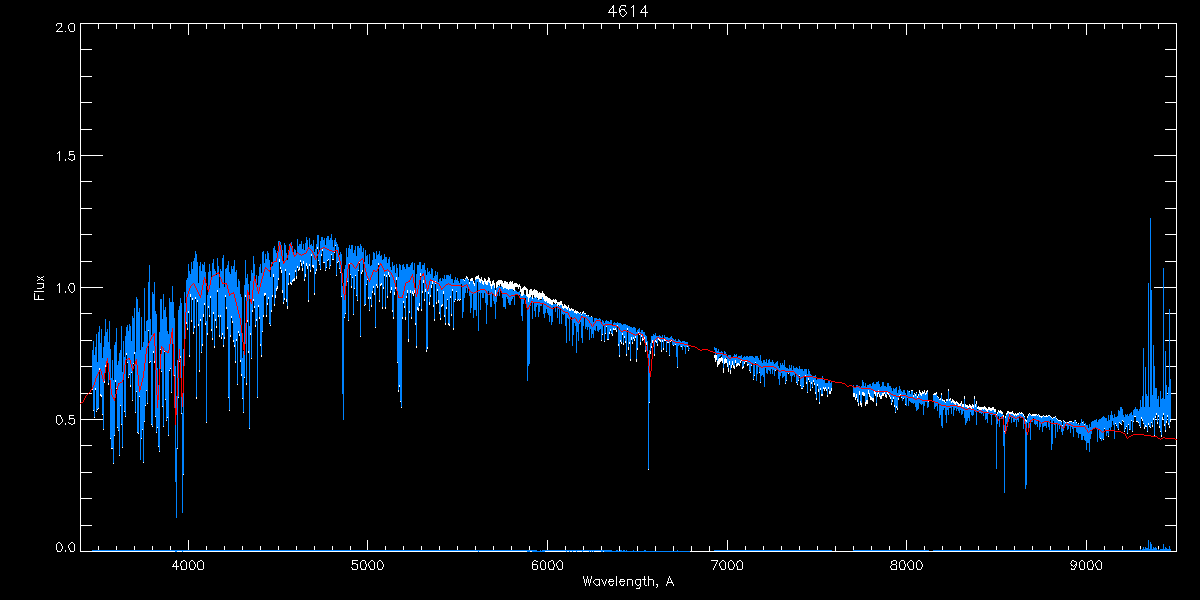Click the Flux y-axis label

(40, 288)
